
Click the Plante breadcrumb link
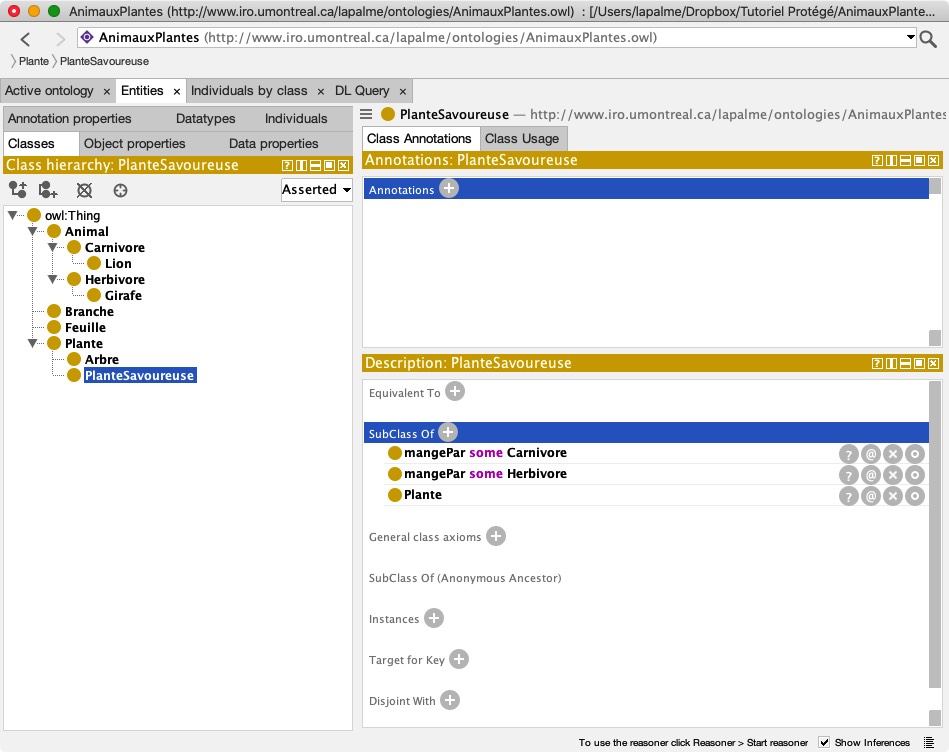click(34, 62)
